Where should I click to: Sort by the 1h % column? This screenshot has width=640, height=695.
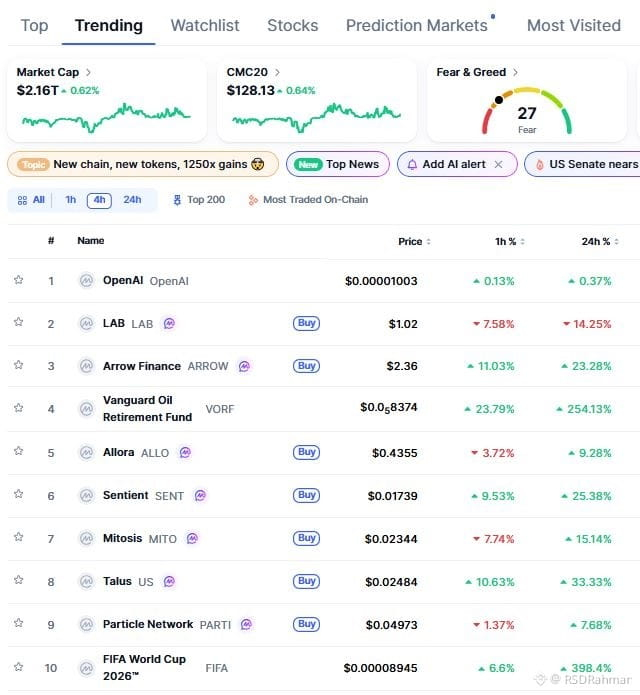[x=510, y=242]
